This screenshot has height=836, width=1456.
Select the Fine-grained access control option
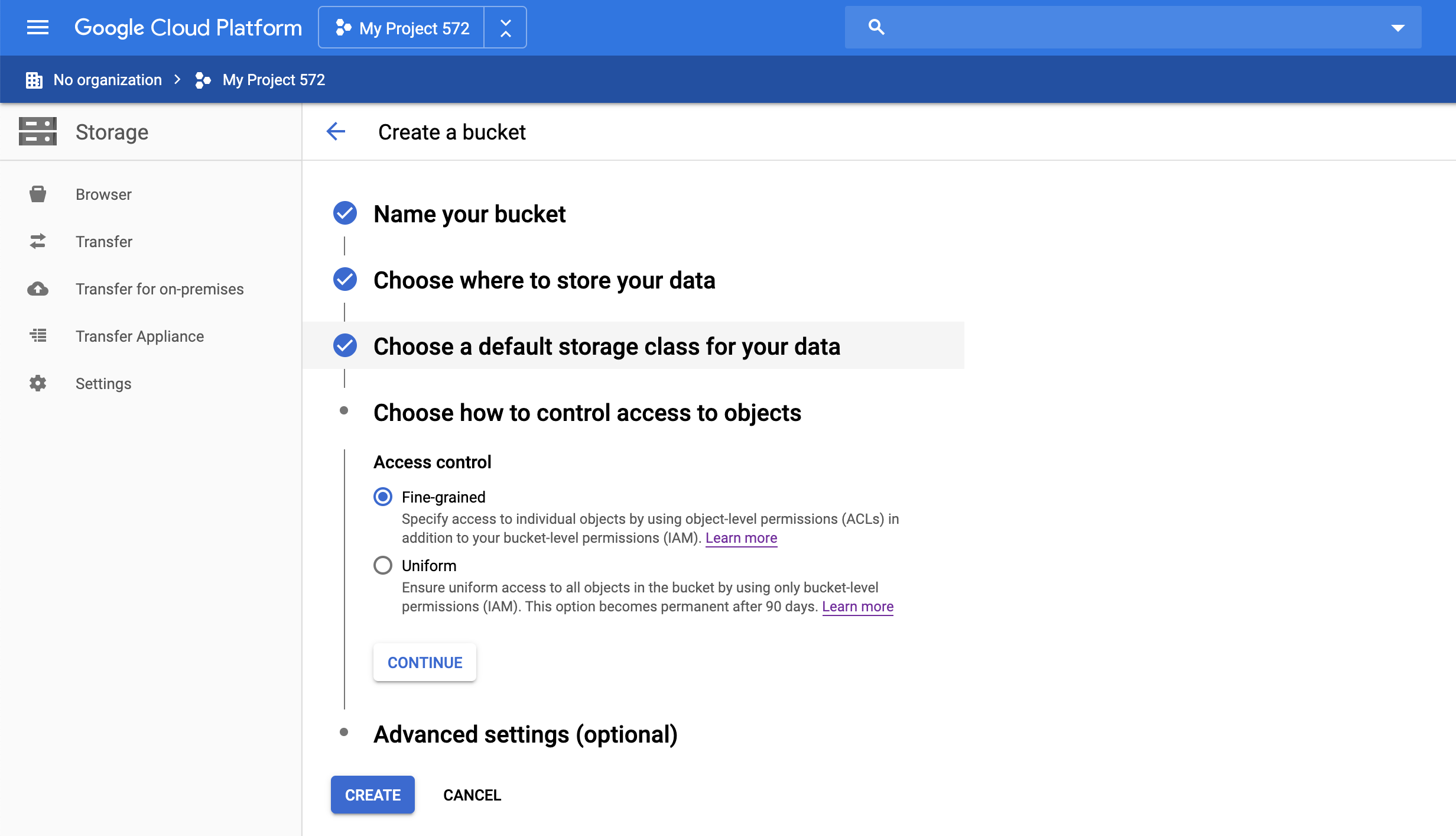pyautogui.click(x=383, y=497)
